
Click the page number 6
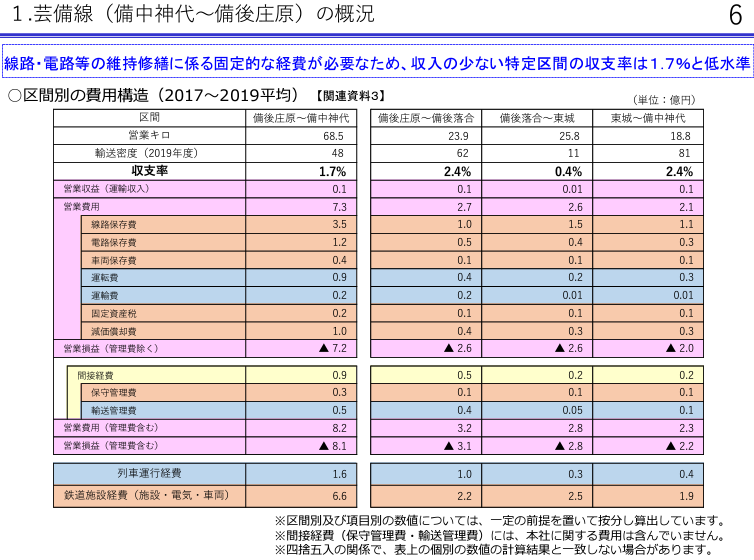pyautogui.click(x=735, y=15)
